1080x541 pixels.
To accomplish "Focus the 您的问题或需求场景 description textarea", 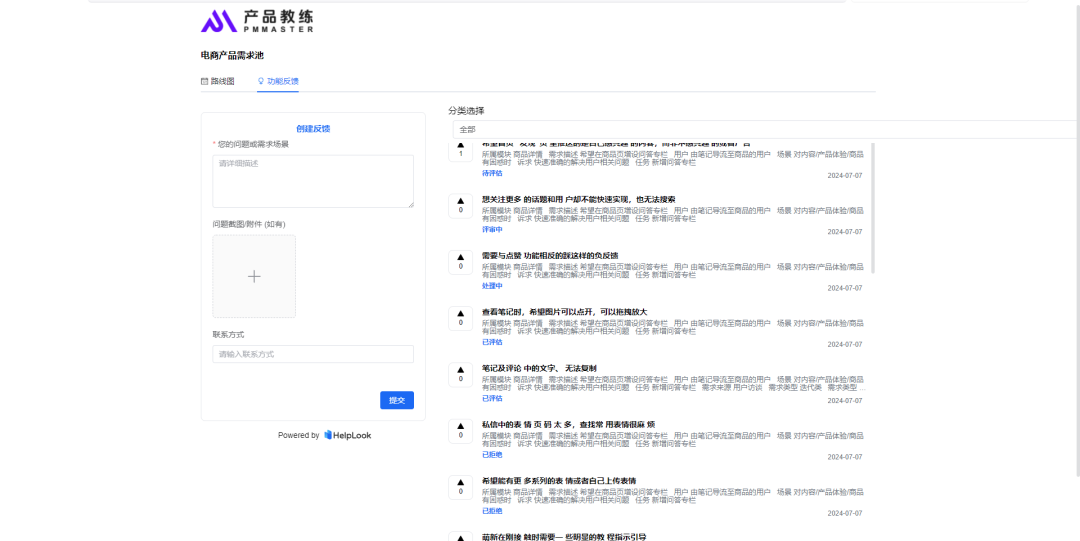I will (313, 181).
